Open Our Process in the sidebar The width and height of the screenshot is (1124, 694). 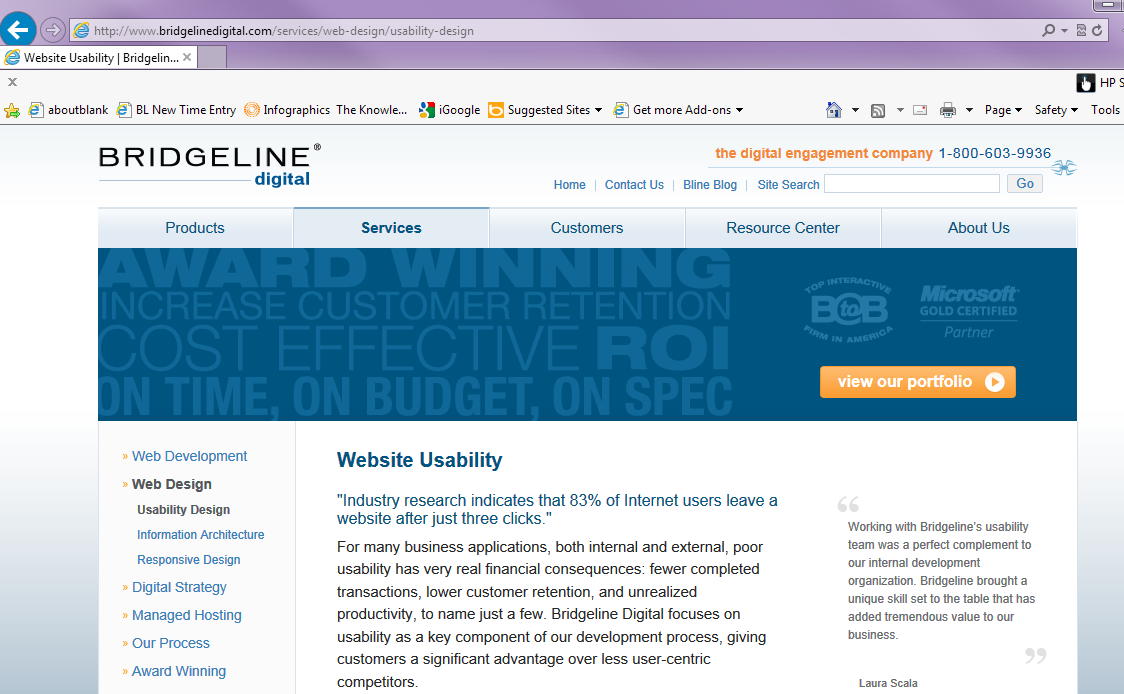[x=171, y=643]
